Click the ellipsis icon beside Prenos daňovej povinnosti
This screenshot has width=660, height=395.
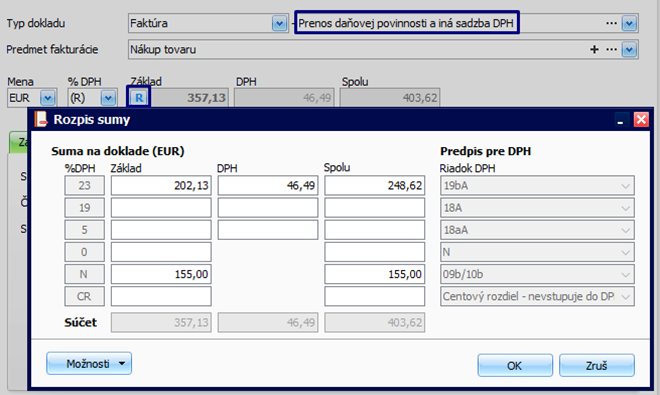pyautogui.click(x=612, y=23)
